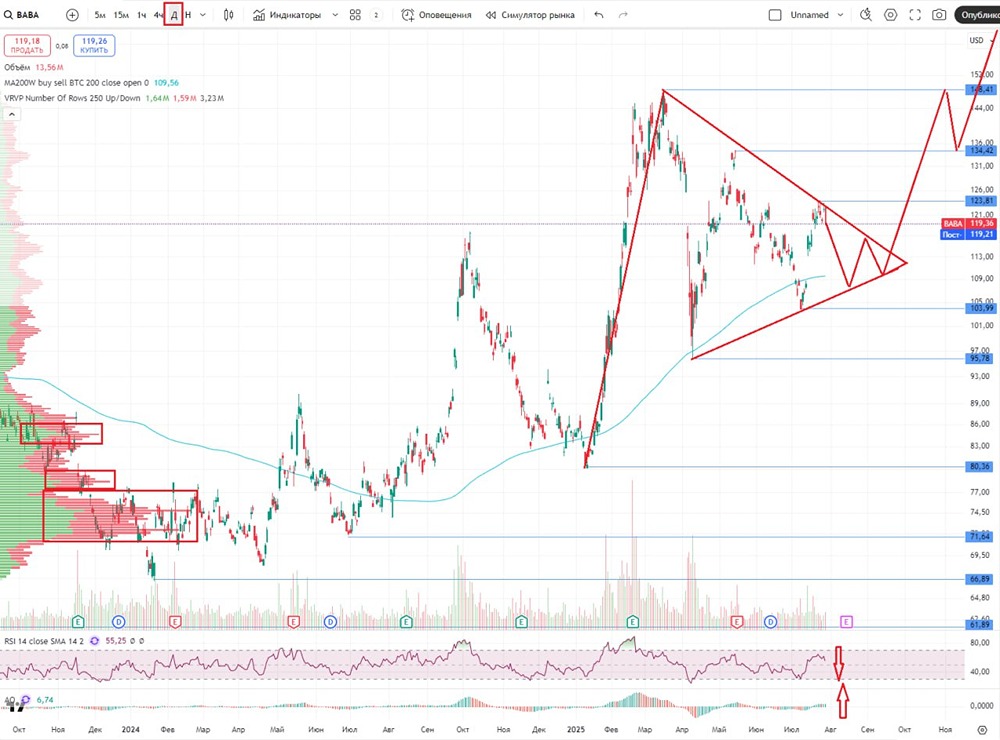1000x740 pixels.
Task: Click the Unnamed layout name
Action: click(x=809, y=15)
